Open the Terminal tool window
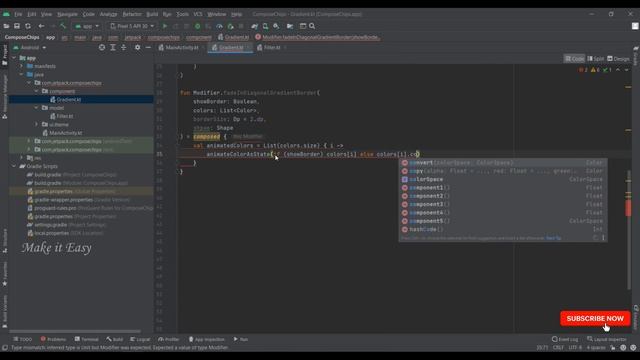Screen dimensions: 640x360 tap(87, 339)
